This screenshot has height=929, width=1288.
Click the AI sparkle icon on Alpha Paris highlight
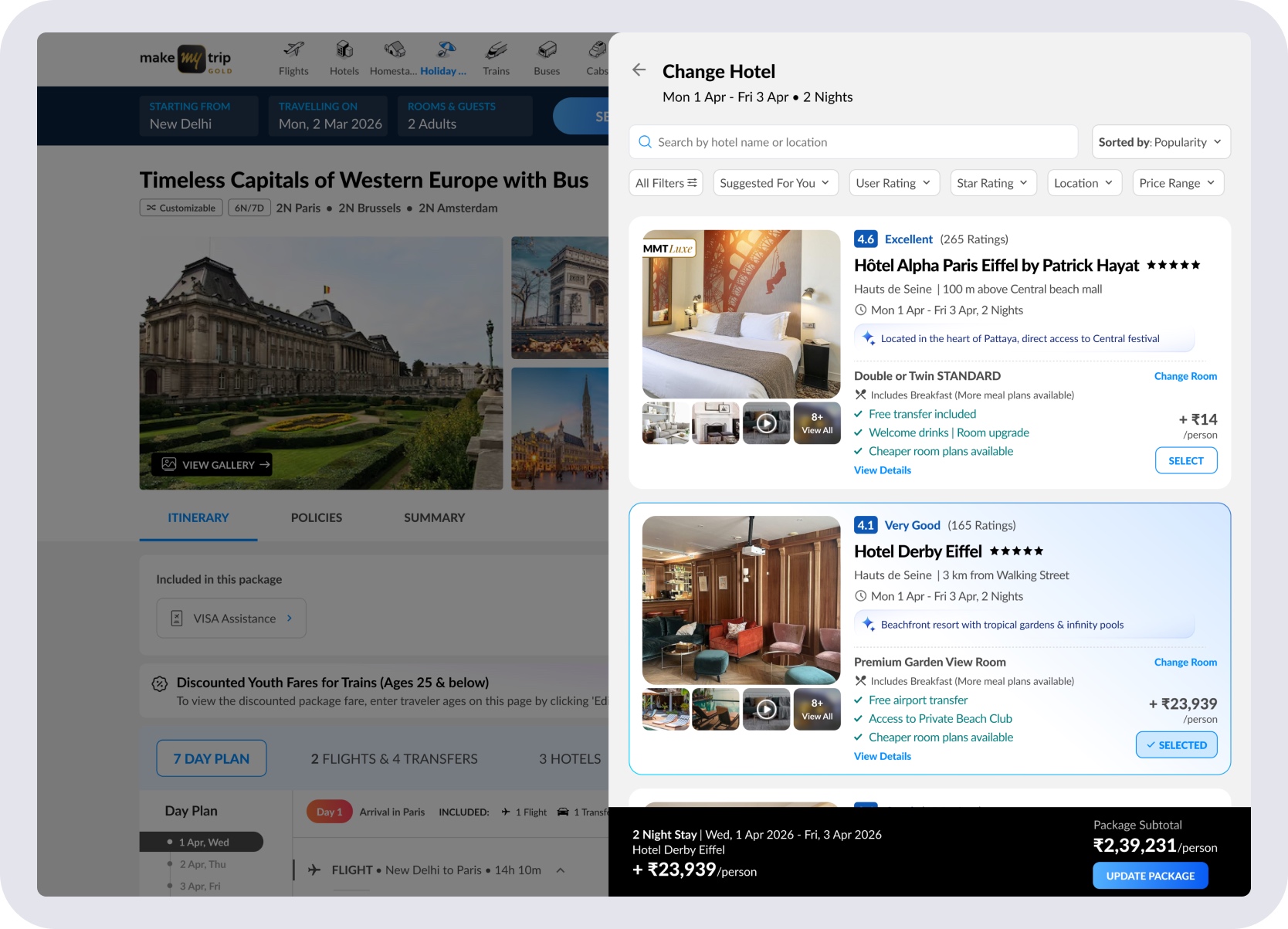pyautogui.click(x=869, y=338)
